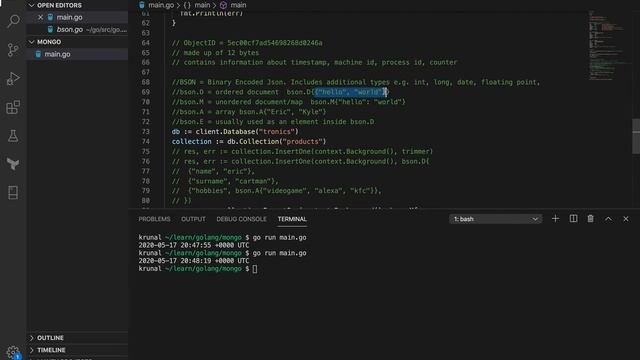
Task: Open the Extensions view
Action: (13, 107)
